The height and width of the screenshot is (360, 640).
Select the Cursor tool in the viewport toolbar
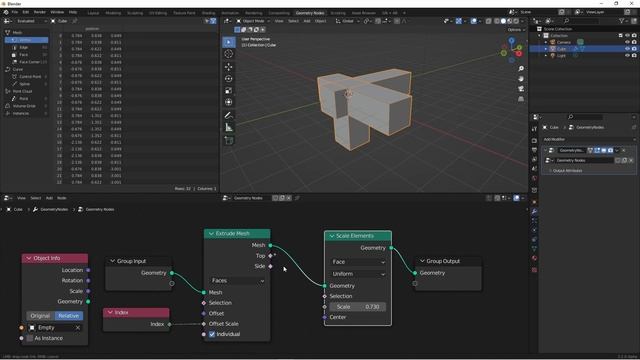click(229, 54)
